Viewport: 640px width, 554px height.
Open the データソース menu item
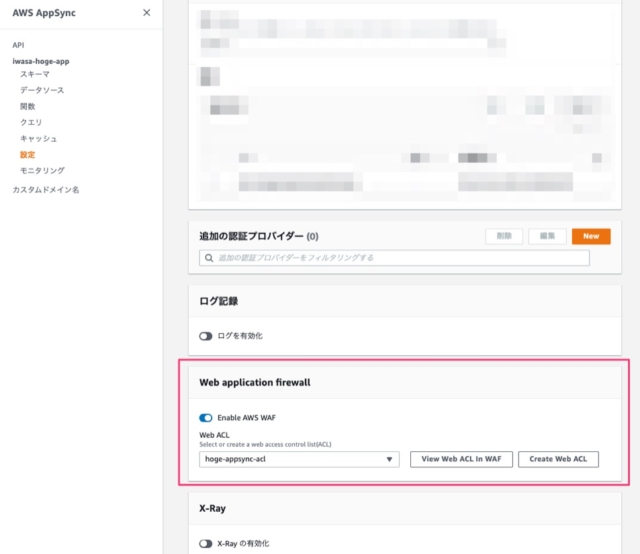(x=42, y=90)
